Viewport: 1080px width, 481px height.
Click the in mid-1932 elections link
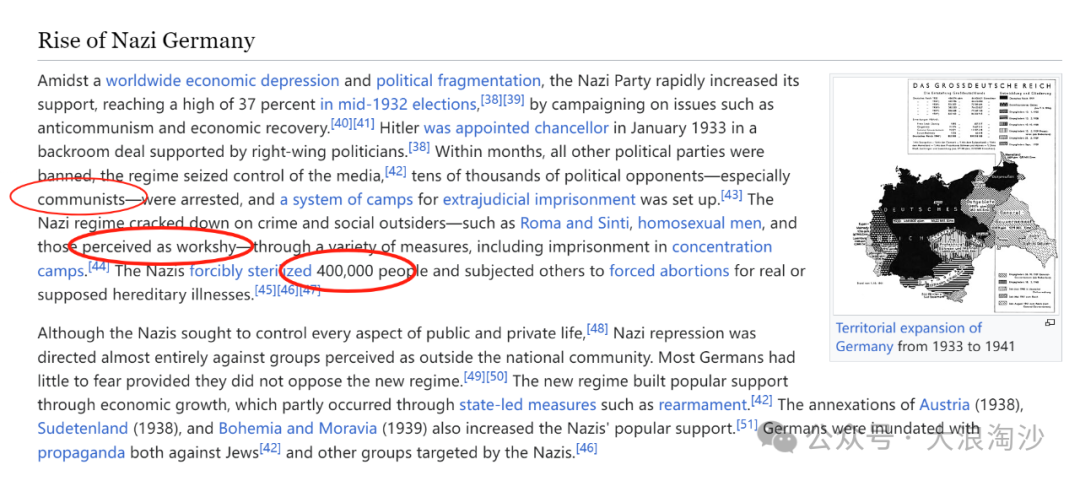pyautogui.click(x=398, y=105)
